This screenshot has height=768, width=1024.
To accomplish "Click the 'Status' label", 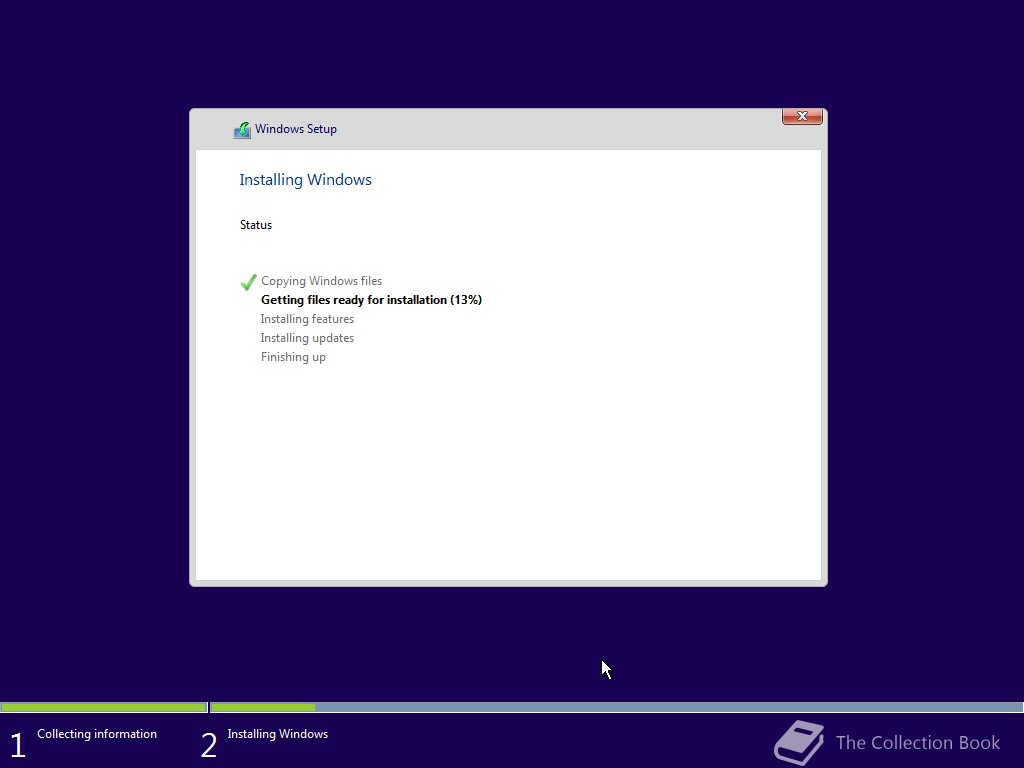I will [x=255, y=225].
